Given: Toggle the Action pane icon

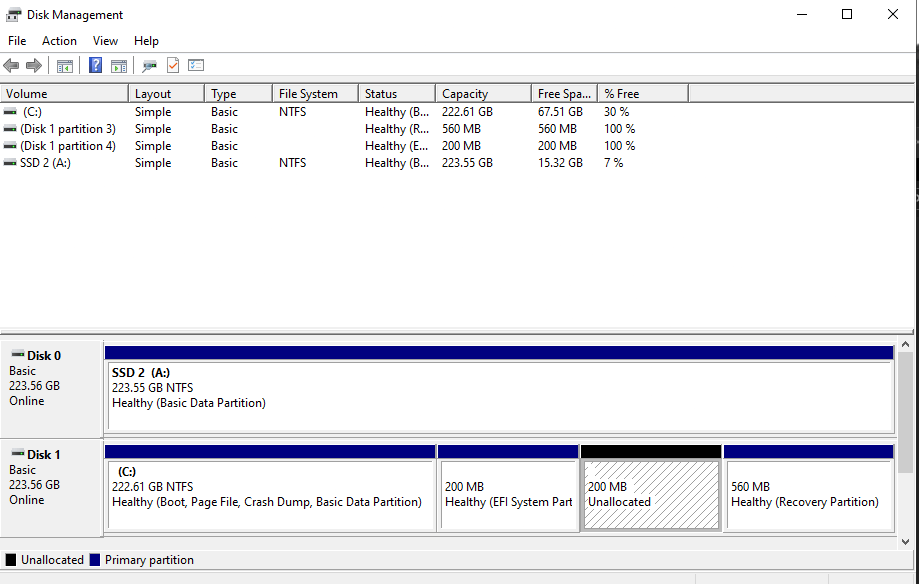Looking at the screenshot, I should coord(119,65).
